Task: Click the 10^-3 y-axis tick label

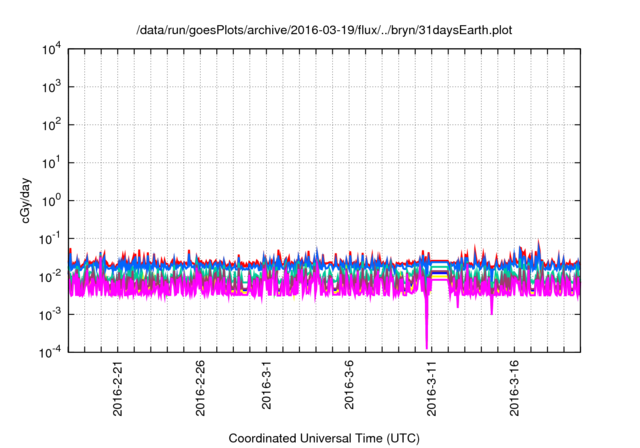Action: [x=50, y=313]
